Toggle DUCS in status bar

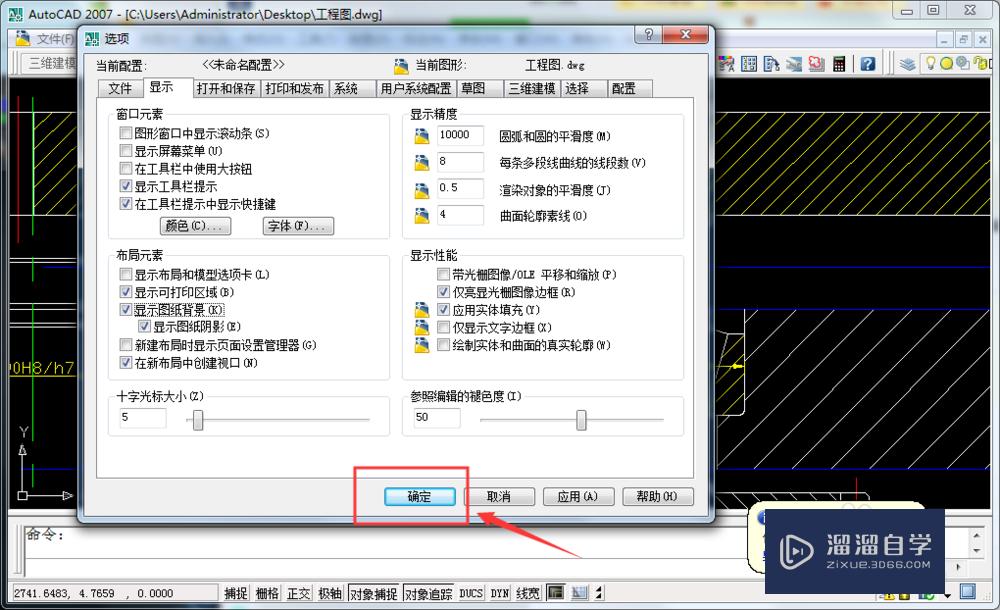(471, 593)
